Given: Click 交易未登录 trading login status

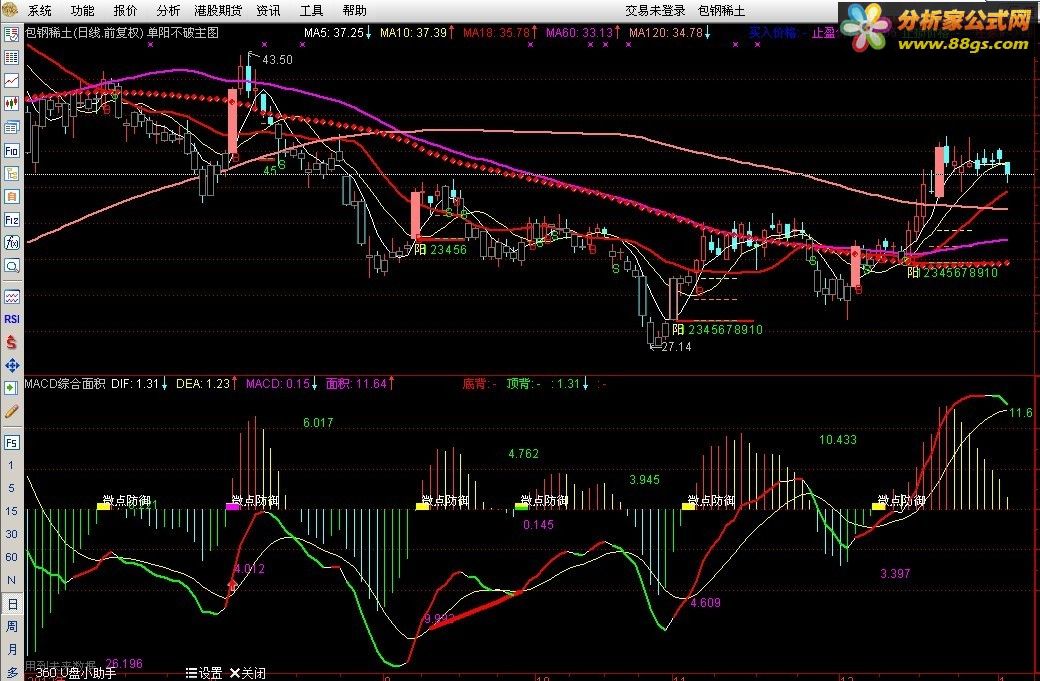Looking at the screenshot, I should coord(655,11).
